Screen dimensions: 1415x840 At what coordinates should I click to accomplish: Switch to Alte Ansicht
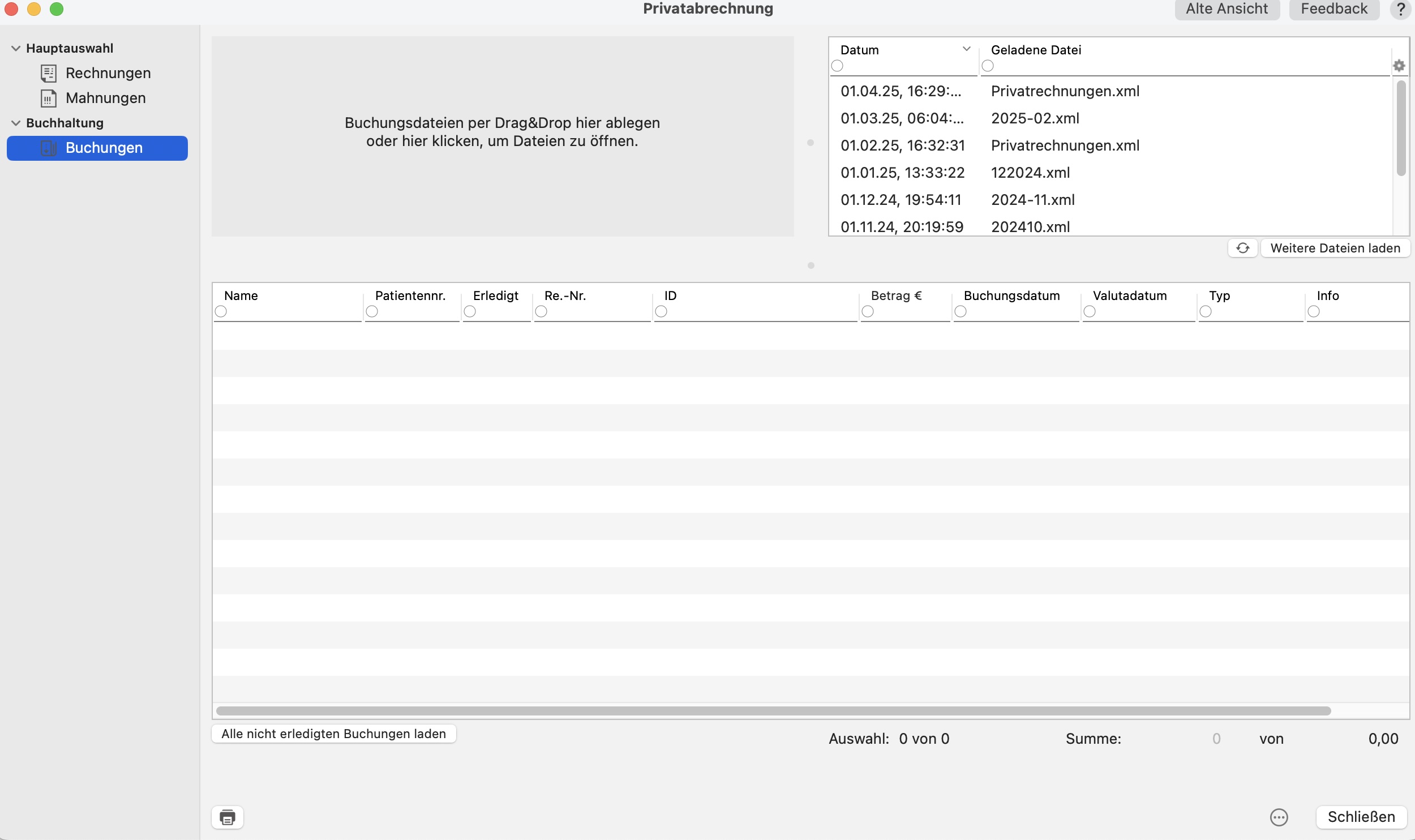click(1227, 9)
